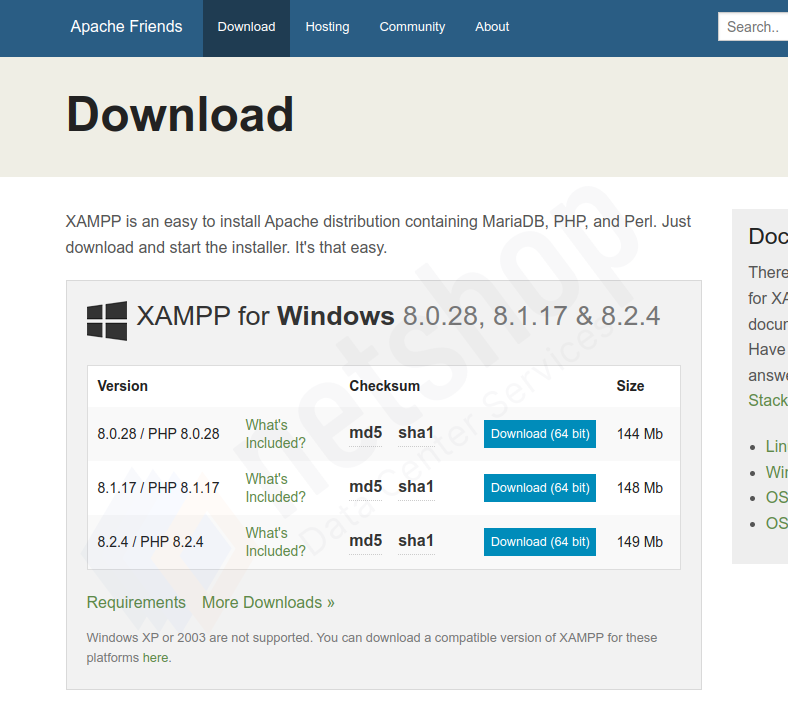Click the 148 Mb size cell
This screenshot has width=788, height=707.
tap(640, 488)
